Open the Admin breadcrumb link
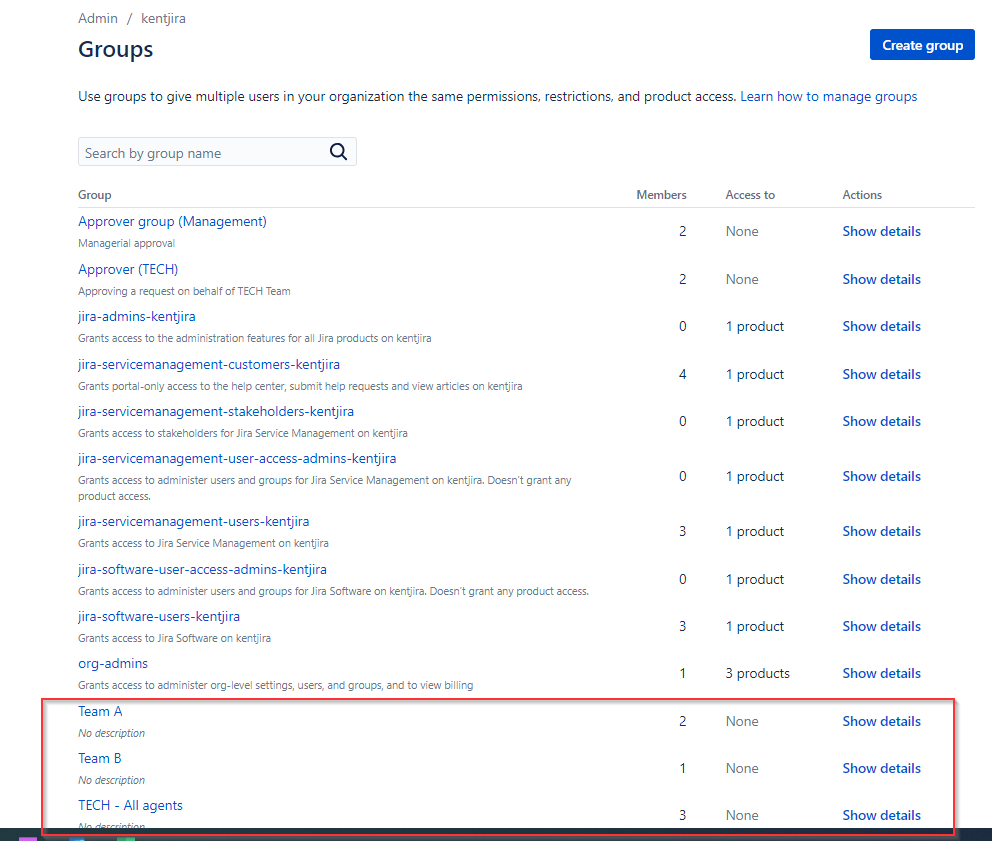 point(97,17)
